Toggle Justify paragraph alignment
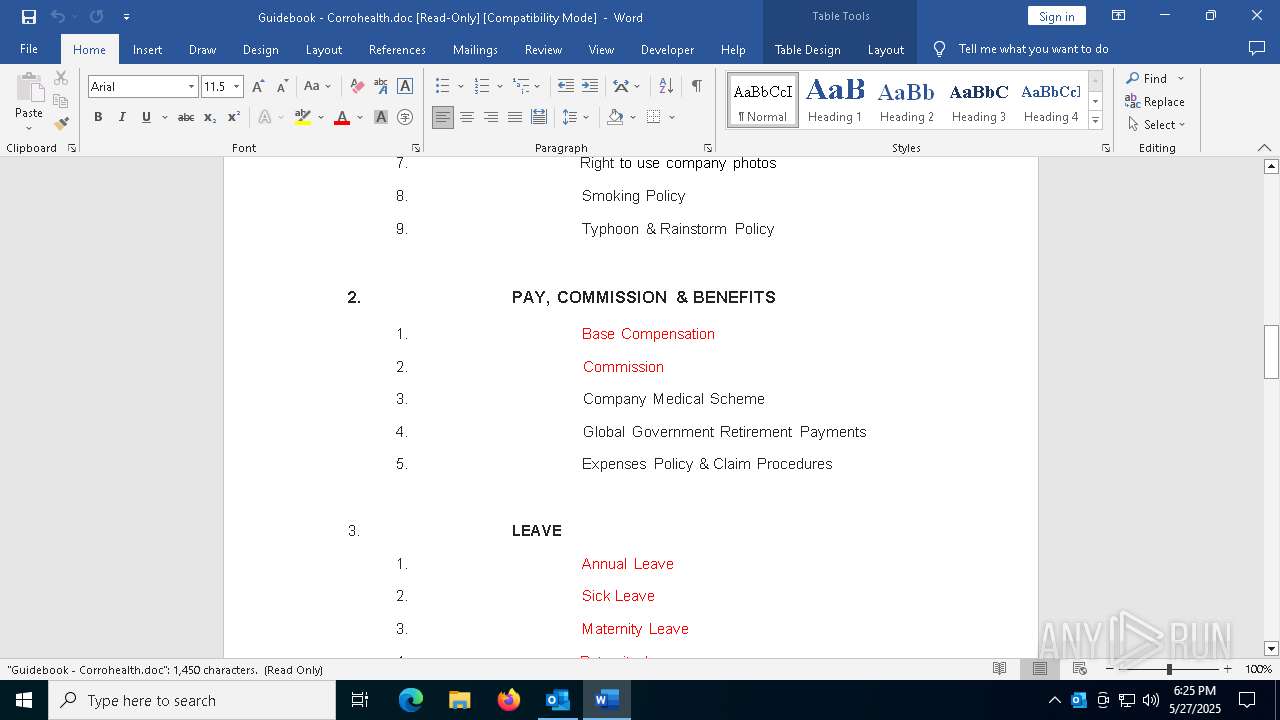 [515, 117]
